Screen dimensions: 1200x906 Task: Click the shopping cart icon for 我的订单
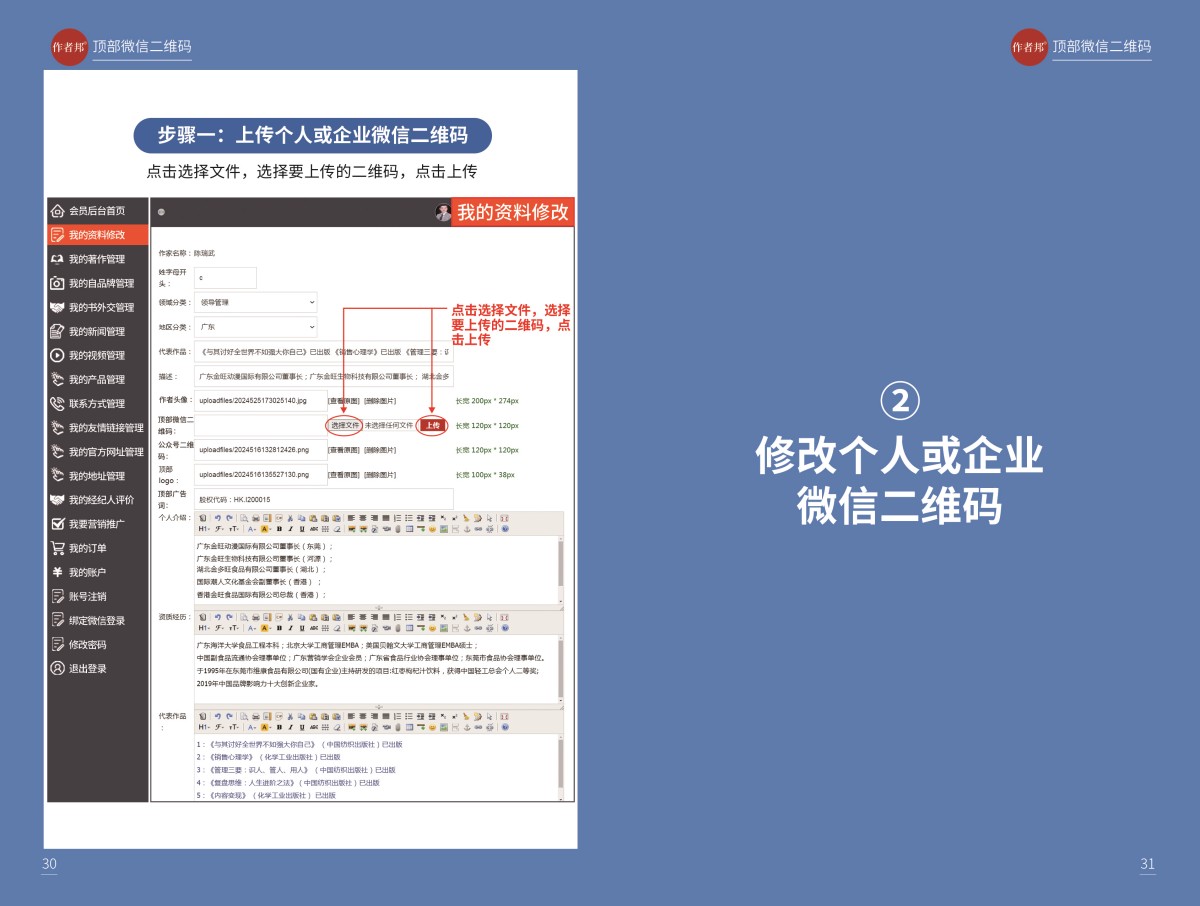[58, 548]
